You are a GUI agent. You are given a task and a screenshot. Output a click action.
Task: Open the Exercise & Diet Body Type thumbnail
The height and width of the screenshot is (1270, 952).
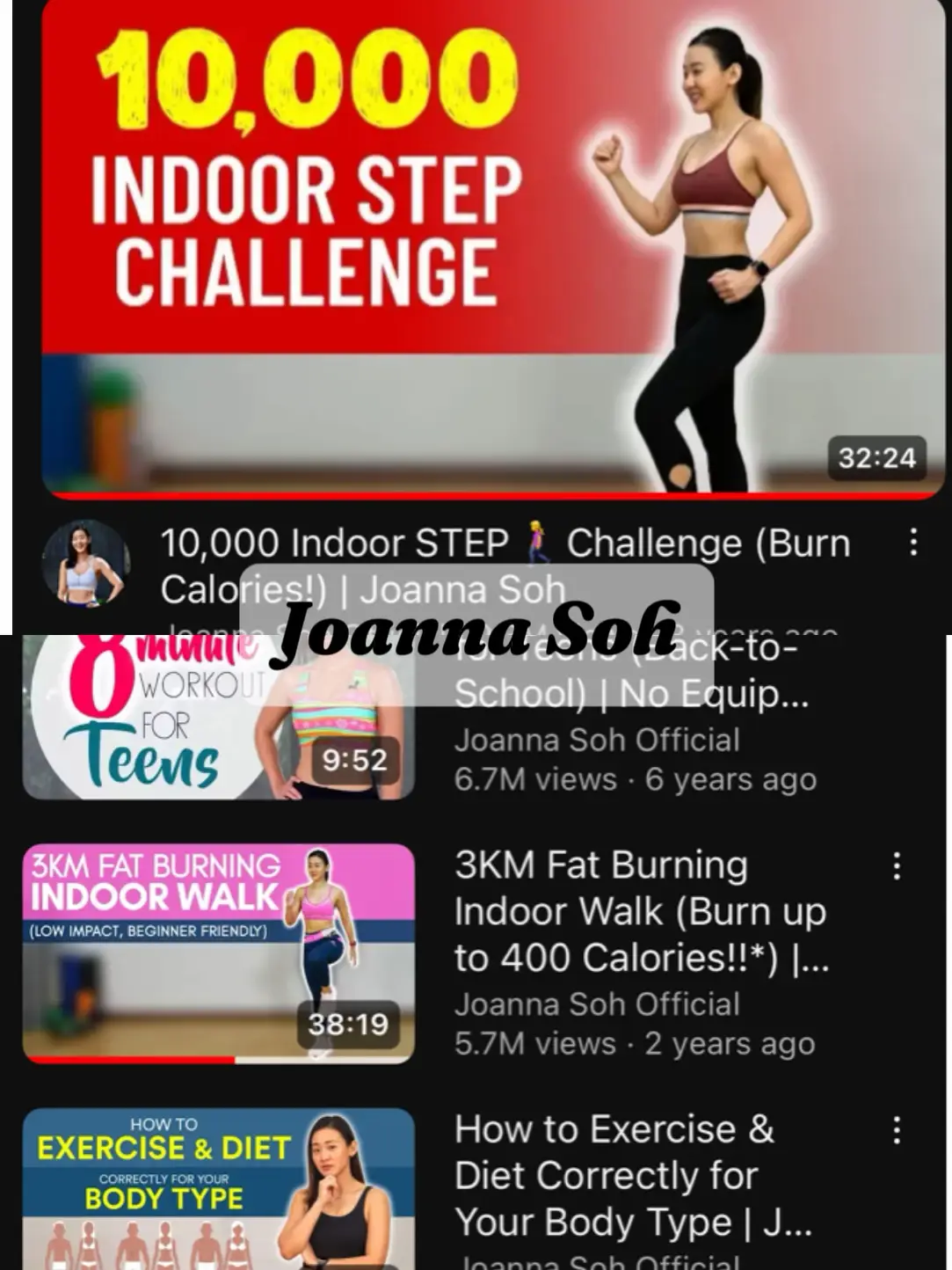point(218,1188)
